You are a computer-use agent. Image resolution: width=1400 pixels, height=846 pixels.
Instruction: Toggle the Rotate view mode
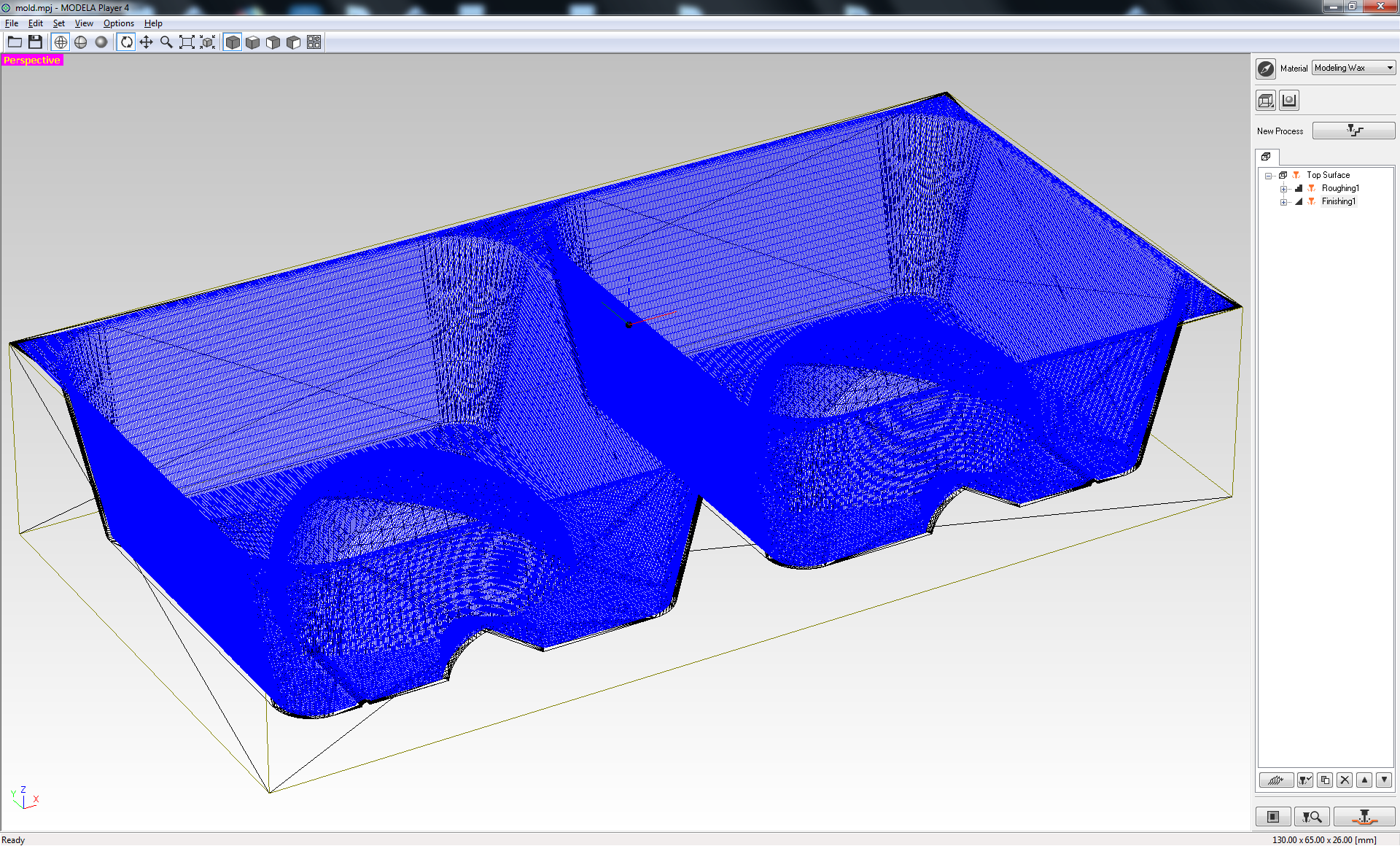[x=126, y=42]
